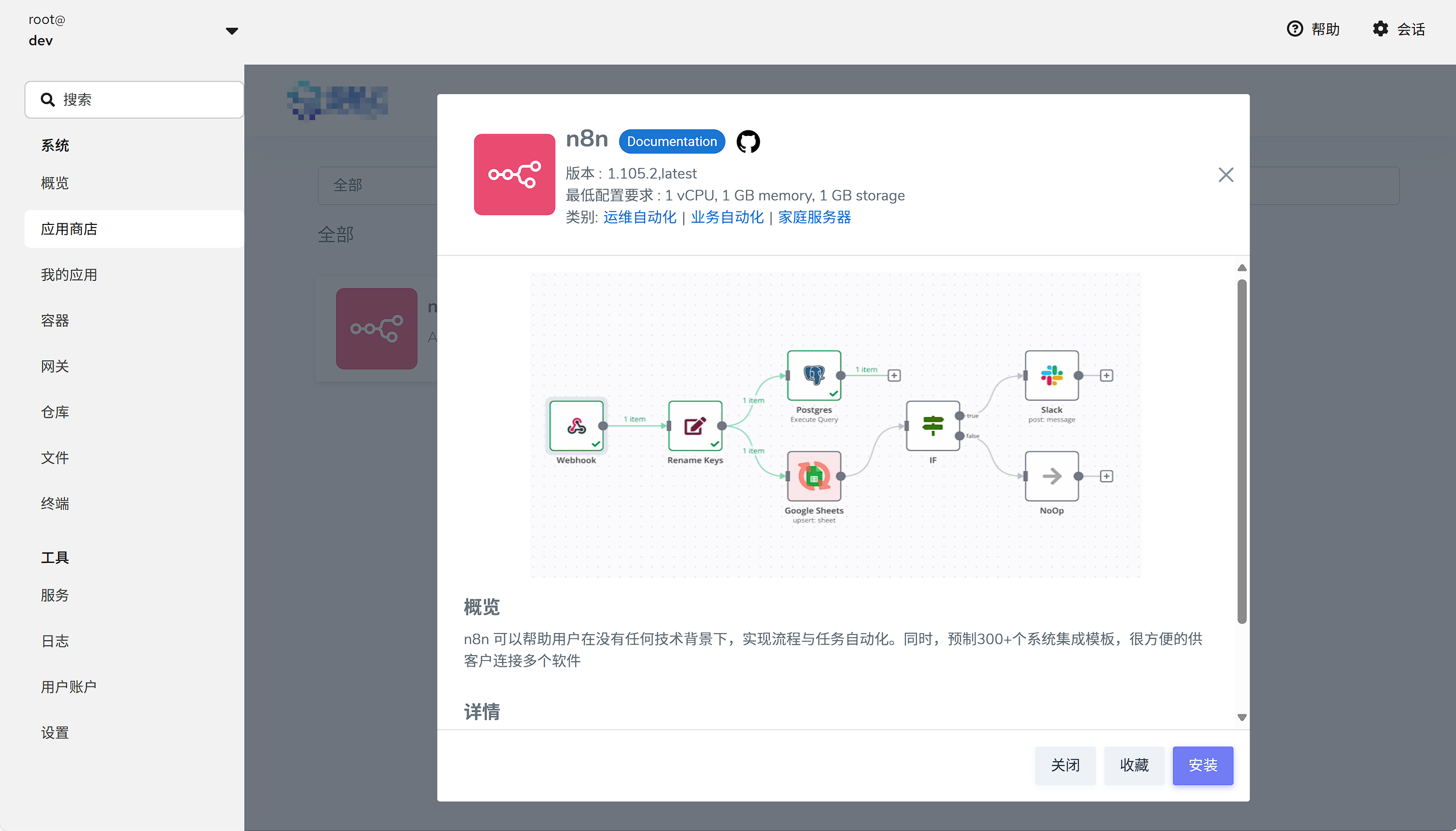1456x831 pixels.
Task: Click the 安装 install button
Action: [x=1202, y=765]
